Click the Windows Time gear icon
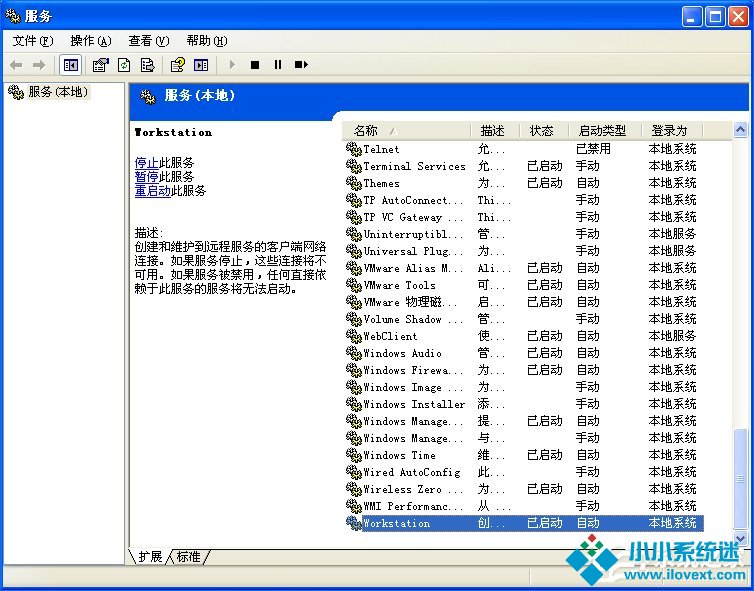 (353, 455)
